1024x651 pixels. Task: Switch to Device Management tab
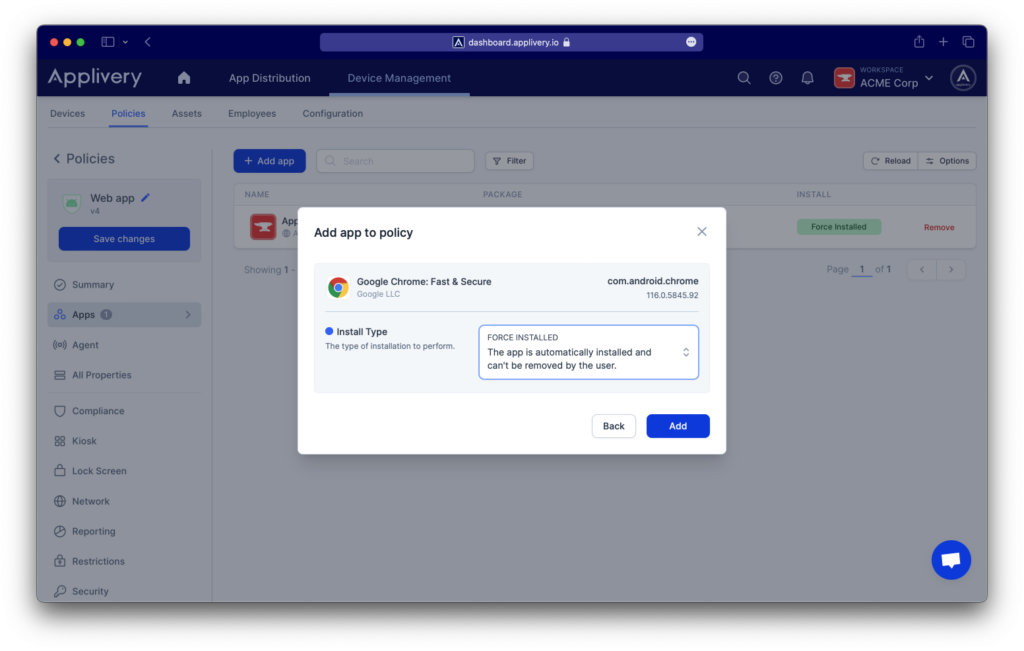(399, 78)
